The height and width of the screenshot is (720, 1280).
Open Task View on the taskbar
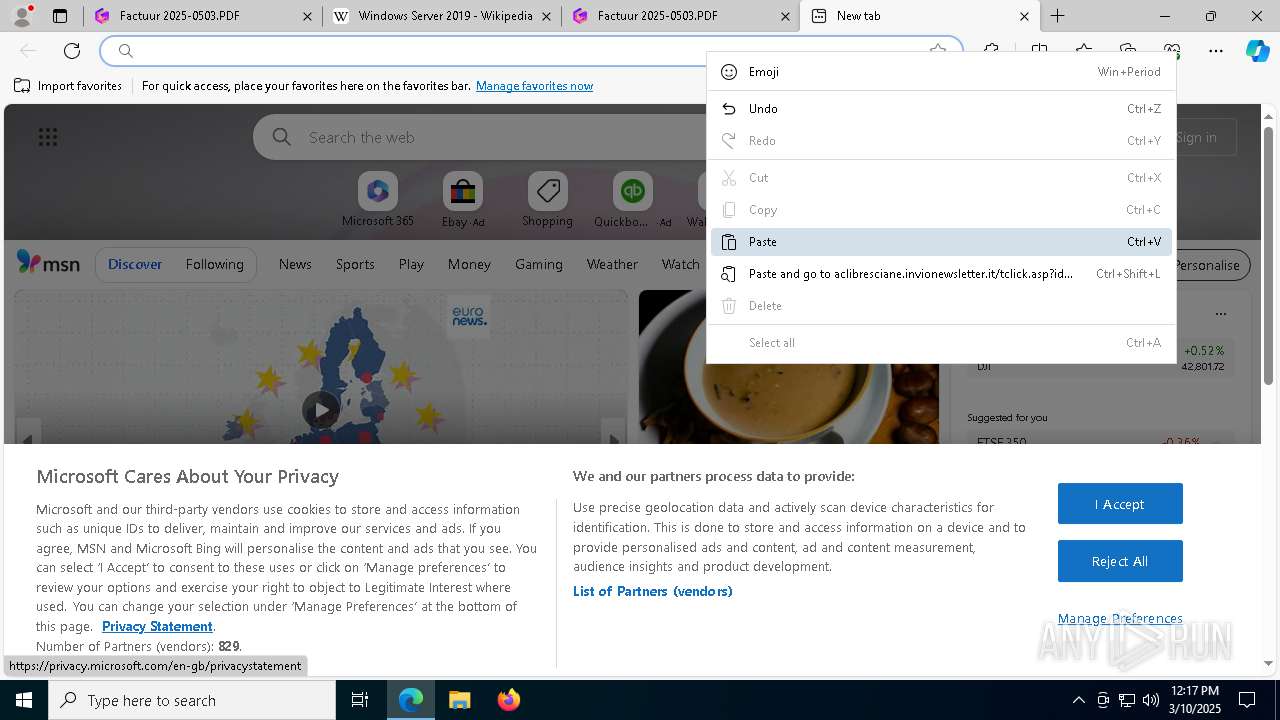pos(360,700)
